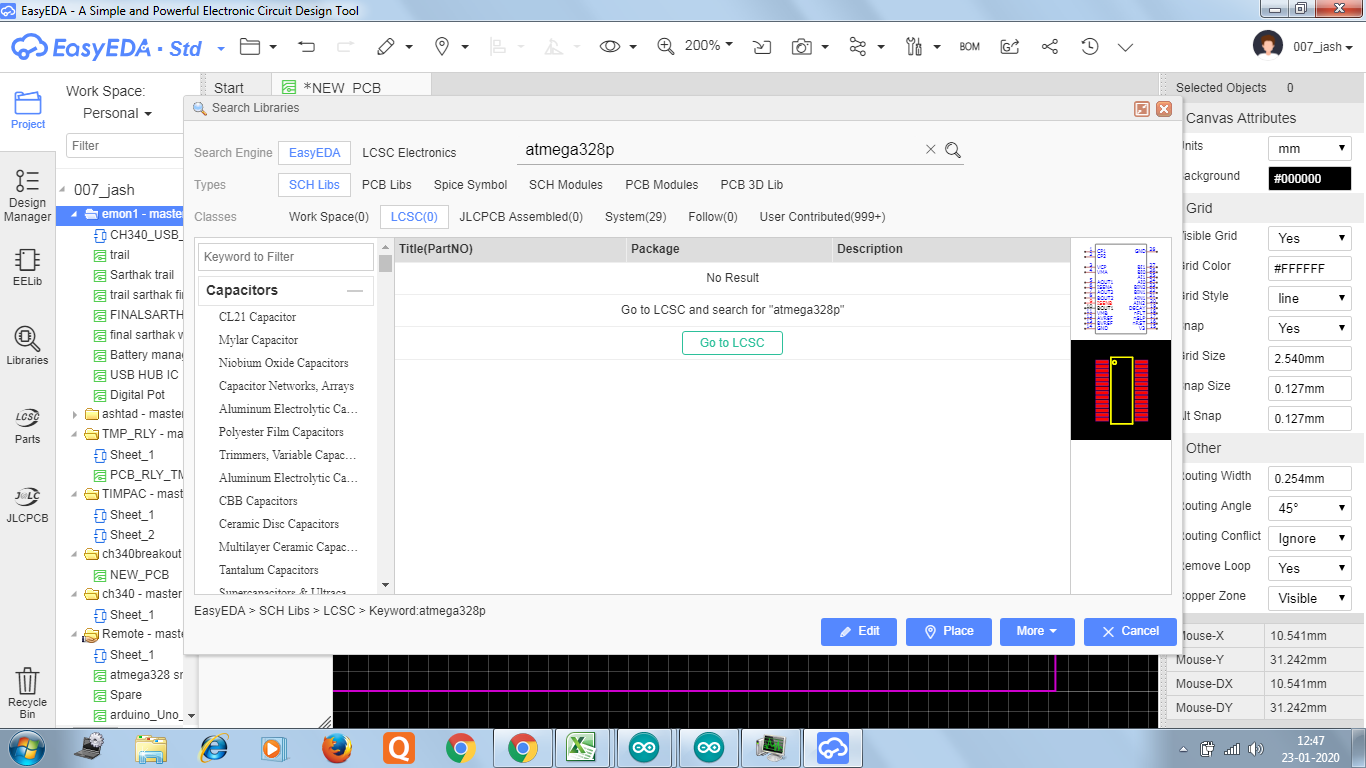Click the Go to LCSC button

tap(732, 343)
